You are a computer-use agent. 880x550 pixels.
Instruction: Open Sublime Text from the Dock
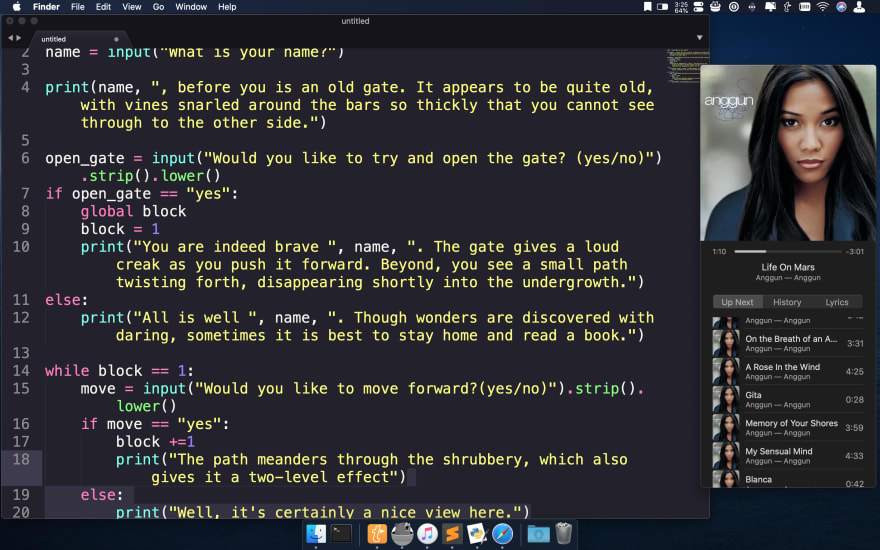pos(452,533)
